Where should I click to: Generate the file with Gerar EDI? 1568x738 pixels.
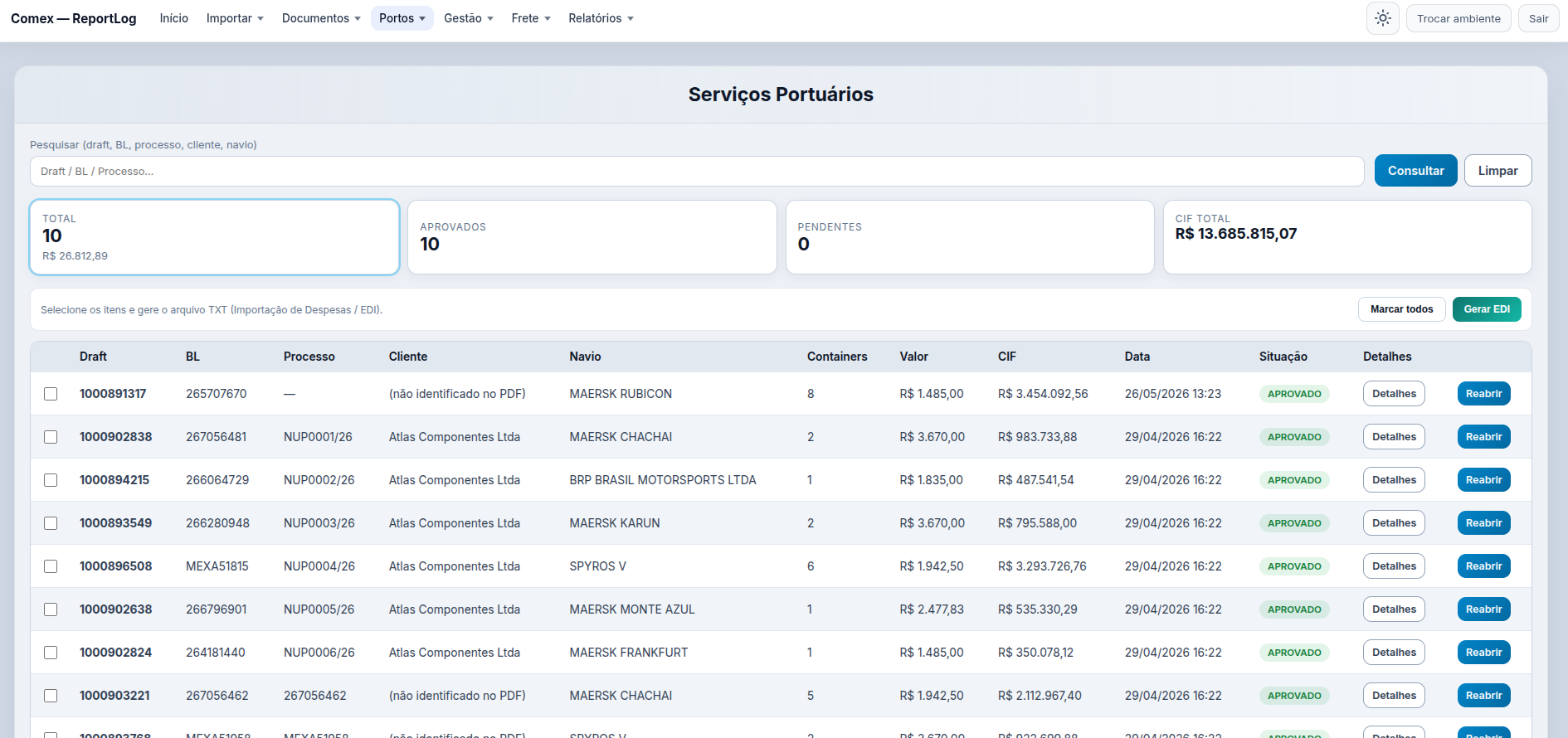pos(1487,309)
